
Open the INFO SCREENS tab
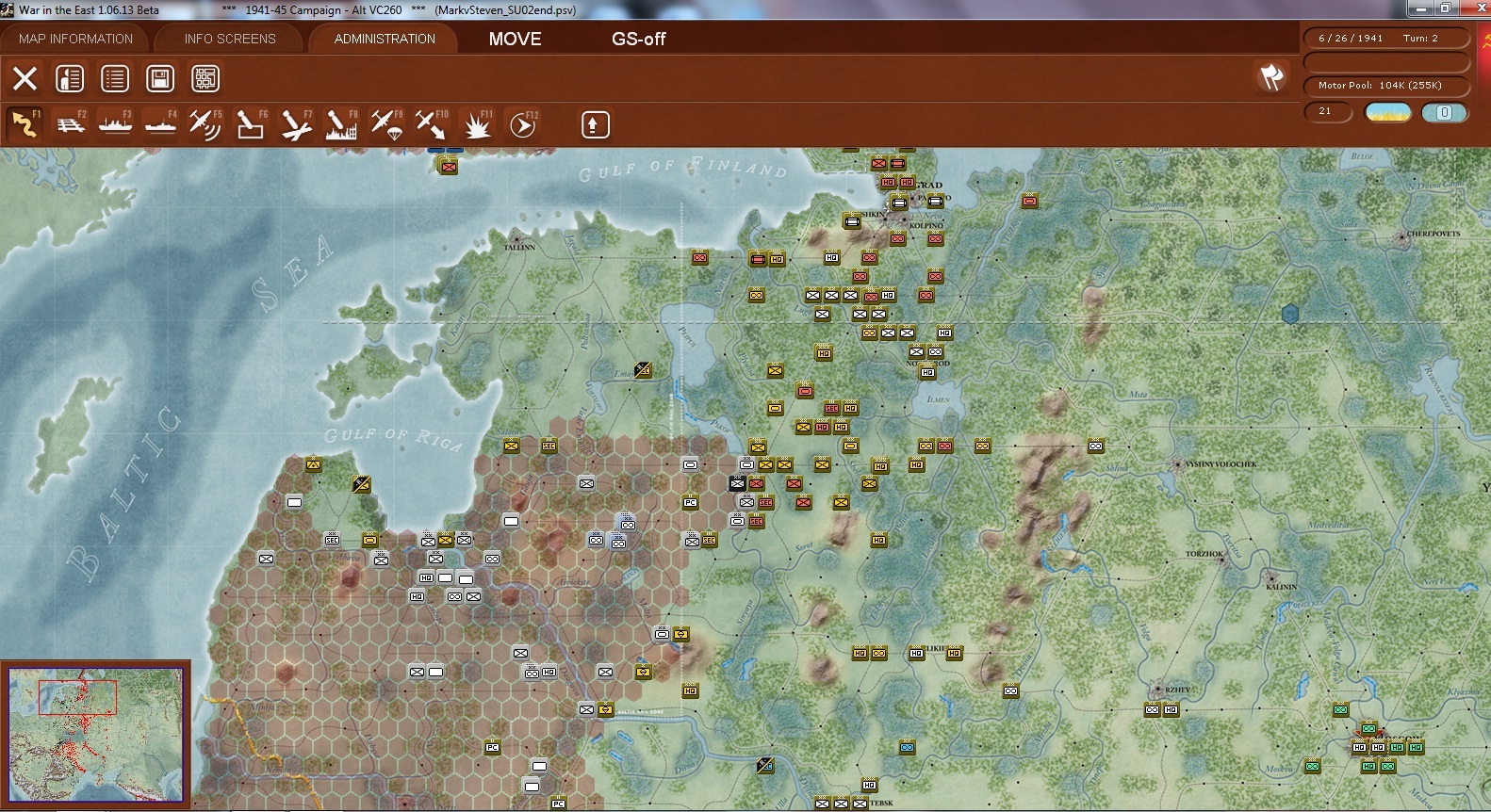230,39
